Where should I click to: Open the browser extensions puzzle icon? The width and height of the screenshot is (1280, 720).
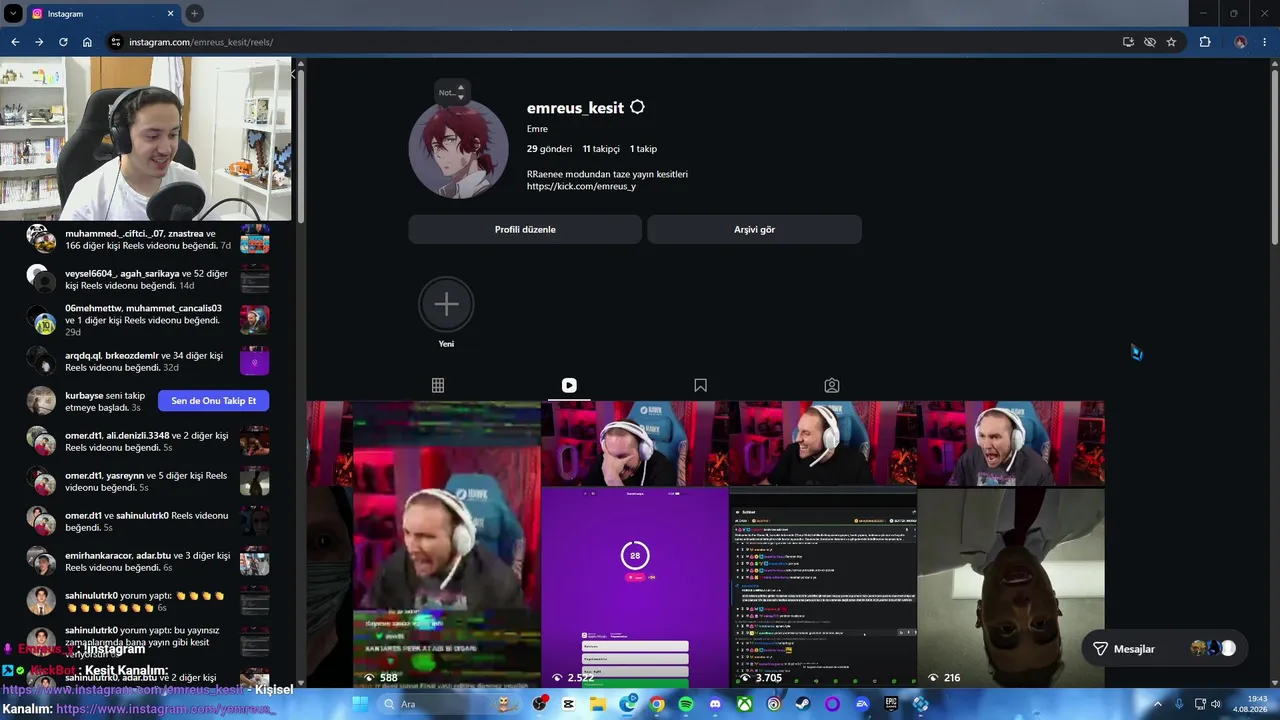(1205, 42)
